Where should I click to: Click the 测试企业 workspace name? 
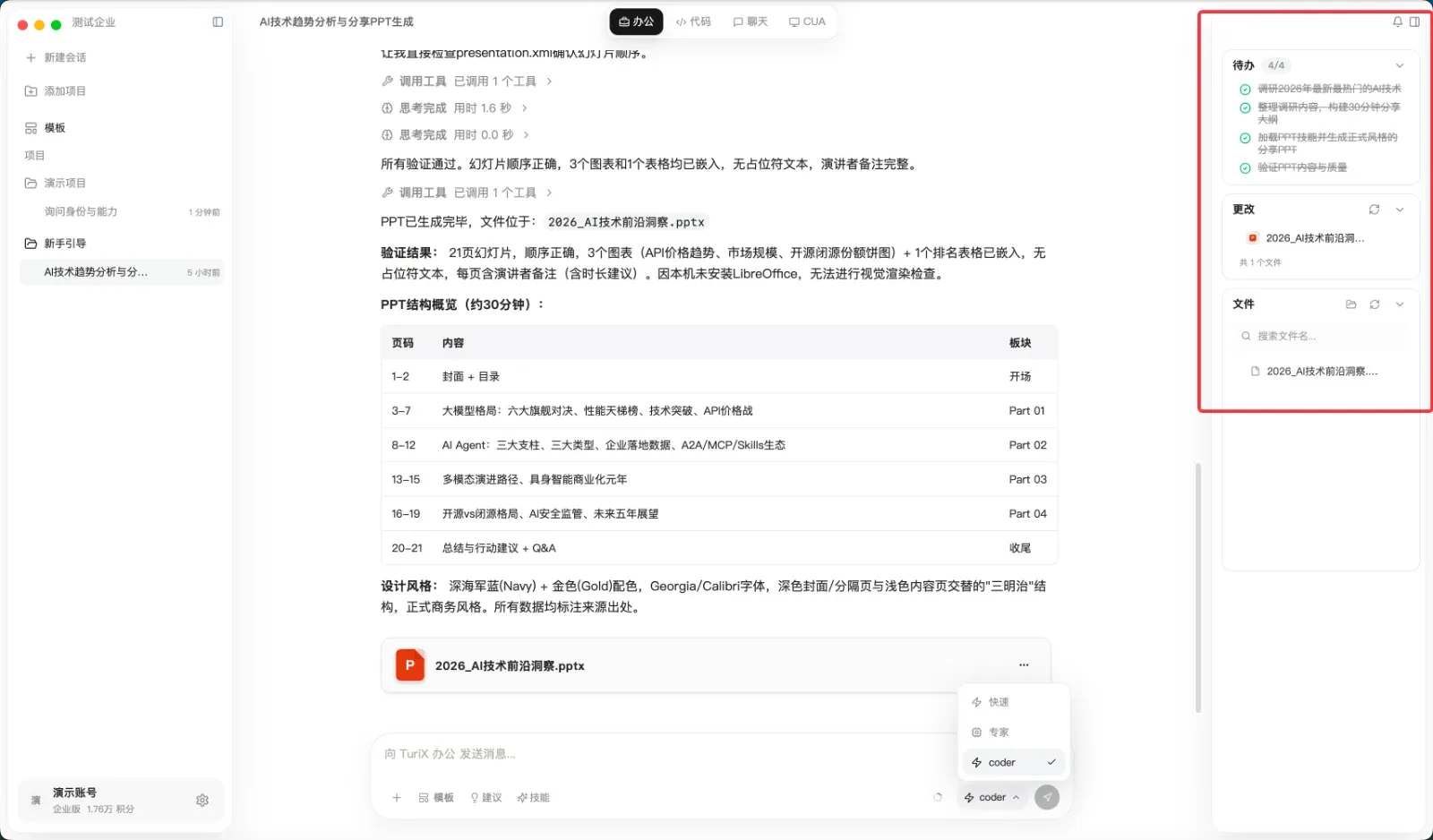coord(94,22)
